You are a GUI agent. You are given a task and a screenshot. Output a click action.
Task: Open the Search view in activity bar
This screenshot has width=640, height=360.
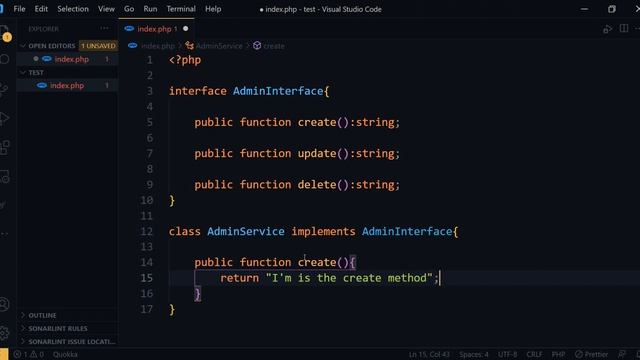4,60
